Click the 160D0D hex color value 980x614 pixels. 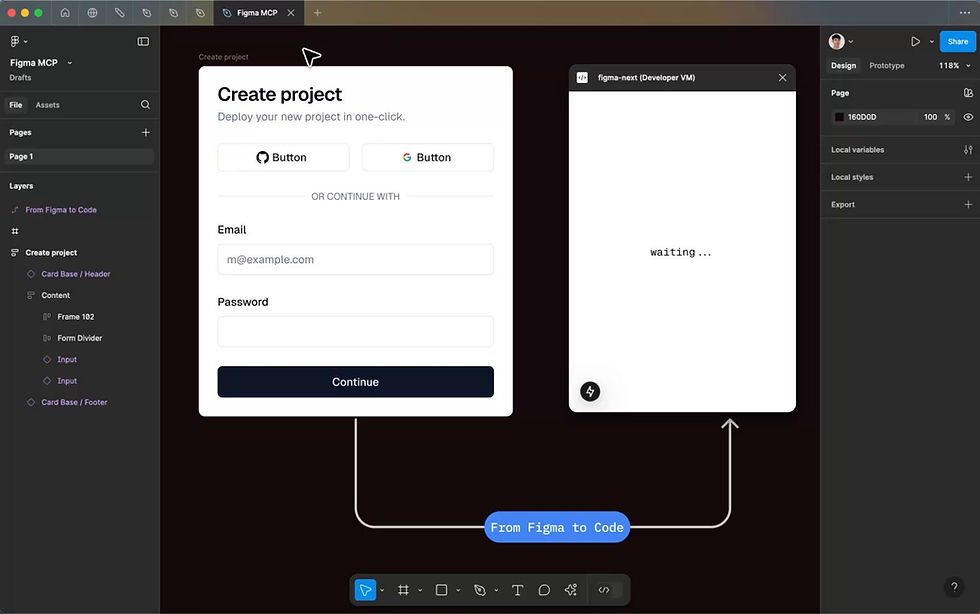(862, 117)
